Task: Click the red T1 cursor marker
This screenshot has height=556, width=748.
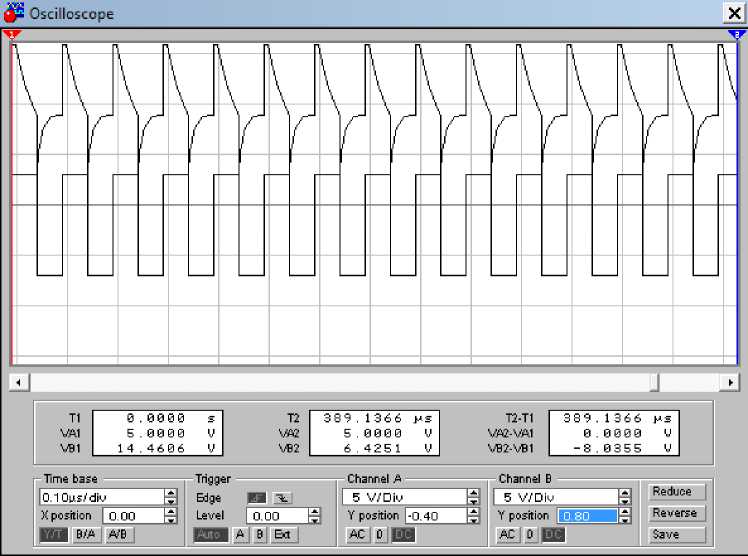Action: pyautogui.click(x=12, y=34)
